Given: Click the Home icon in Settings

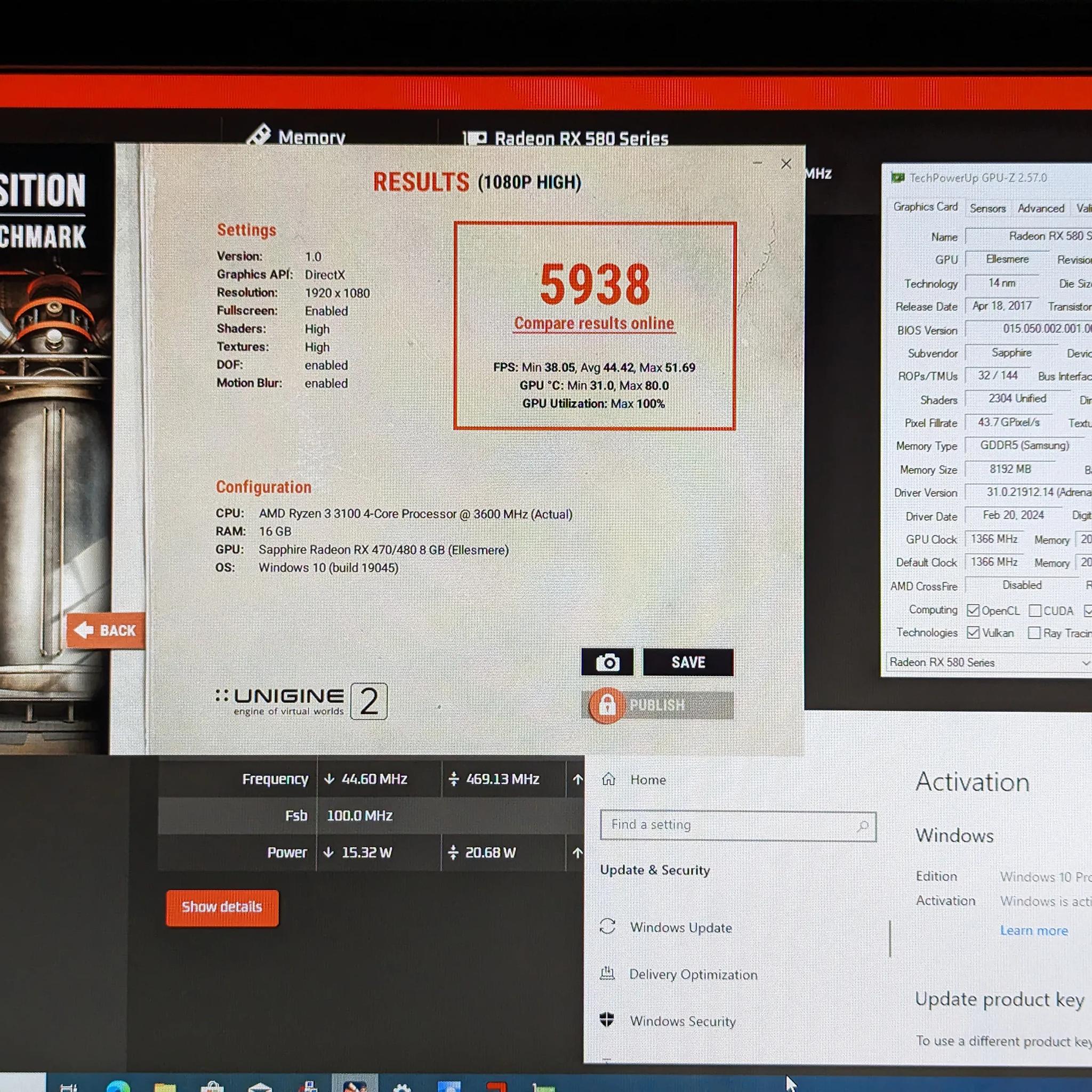Looking at the screenshot, I should (x=608, y=779).
